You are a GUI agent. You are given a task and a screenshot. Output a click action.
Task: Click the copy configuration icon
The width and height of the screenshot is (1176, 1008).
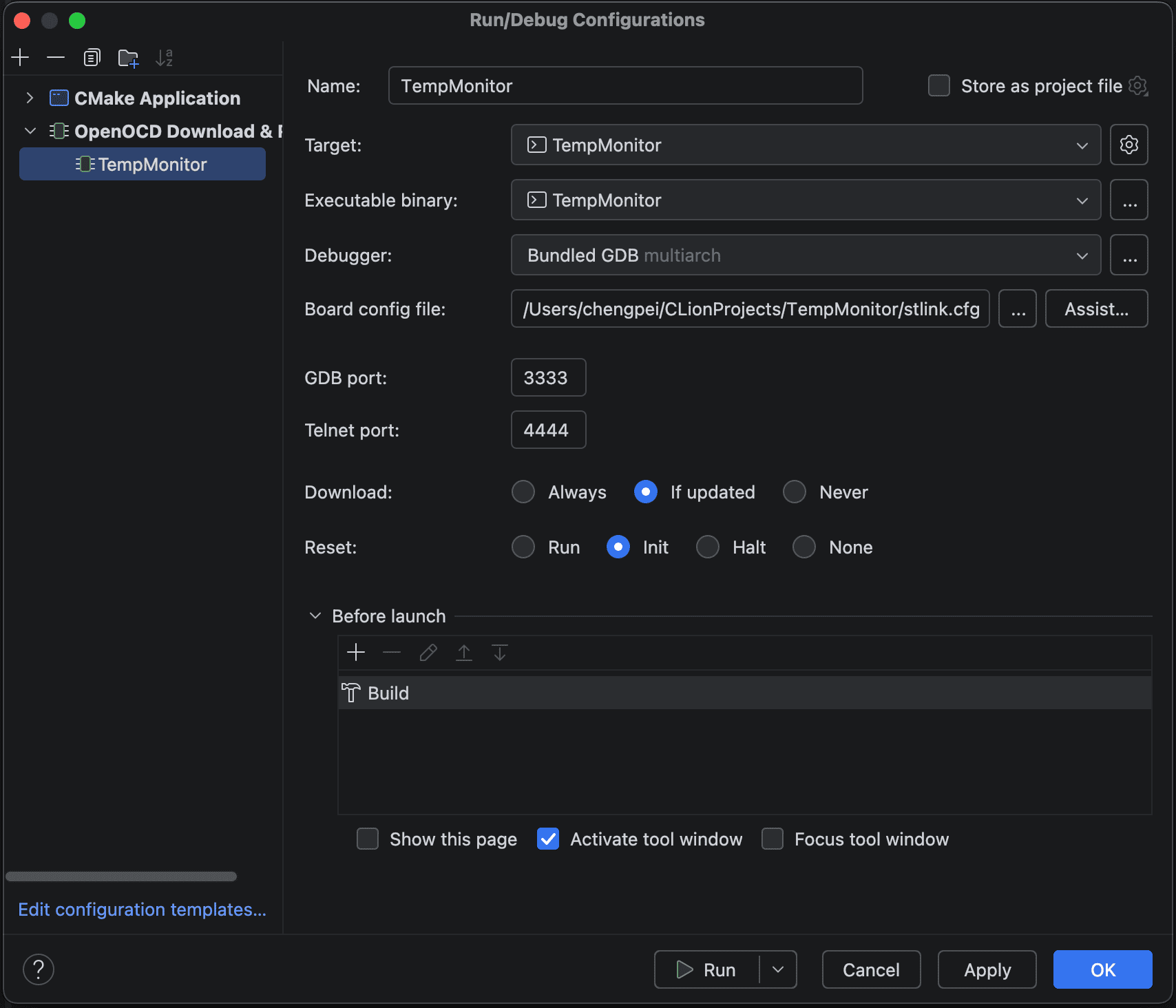coord(92,58)
